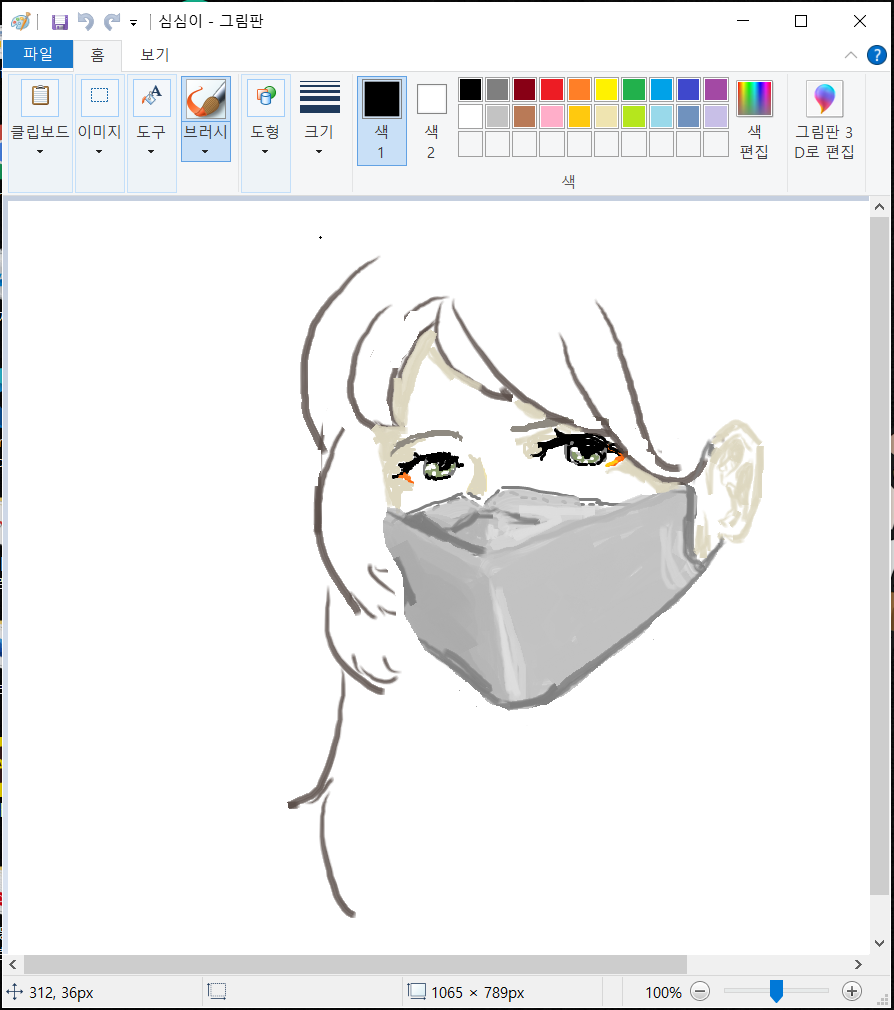Click the zoom slider handle

pos(777,991)
